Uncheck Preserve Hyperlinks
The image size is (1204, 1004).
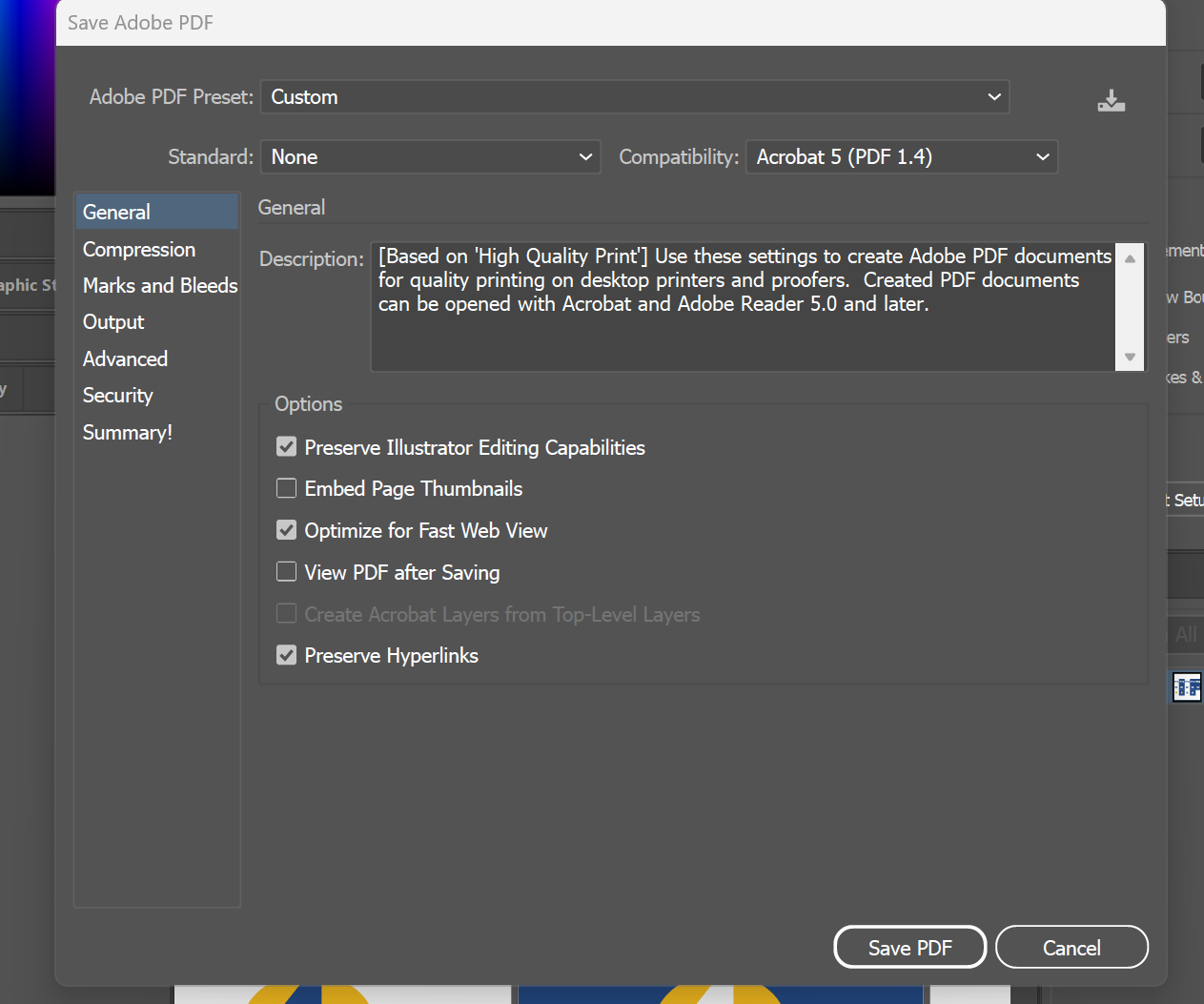click(286, 655)
